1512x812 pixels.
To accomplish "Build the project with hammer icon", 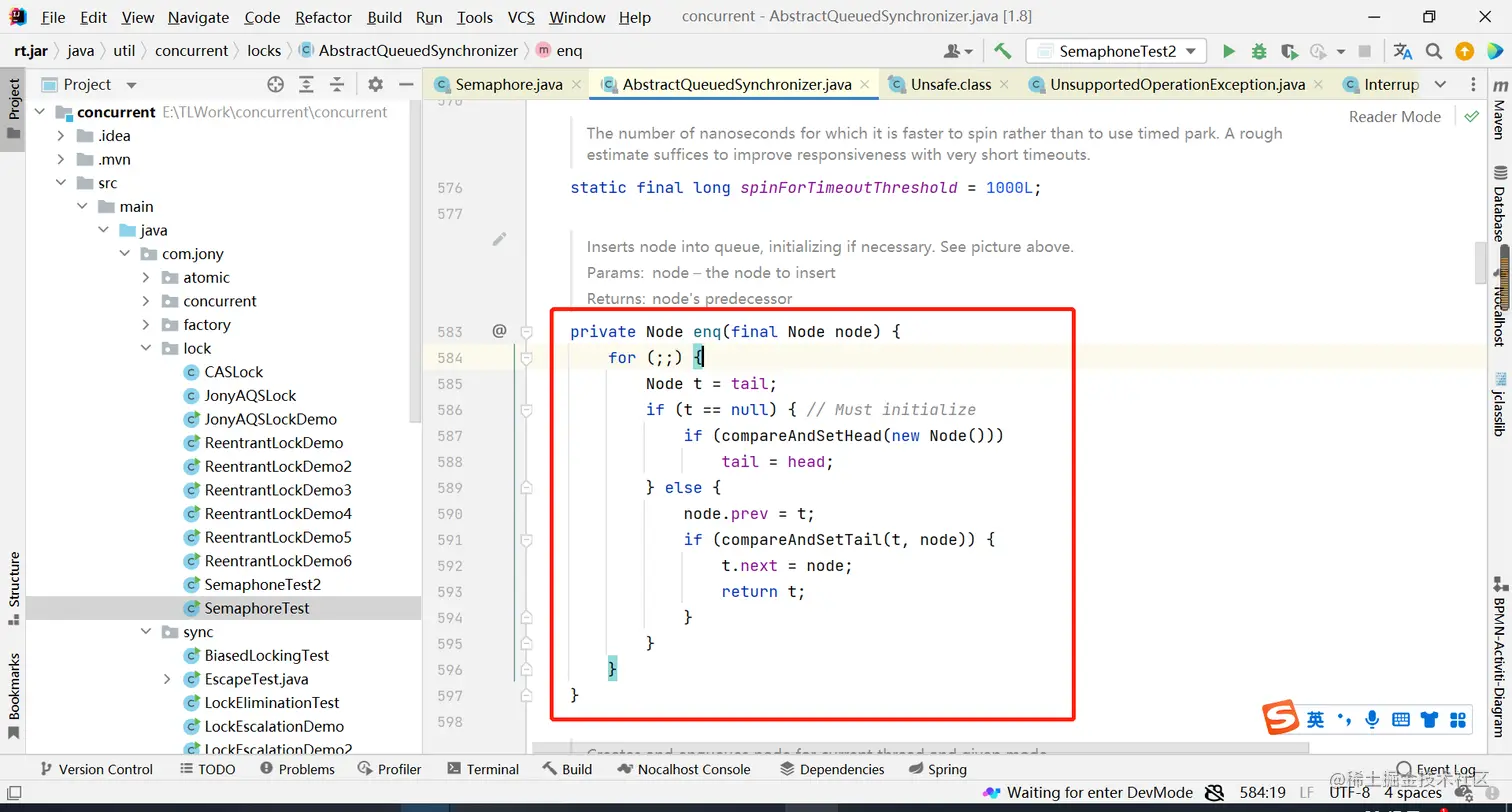I will pyautogui.click(x=1003, y=51).
